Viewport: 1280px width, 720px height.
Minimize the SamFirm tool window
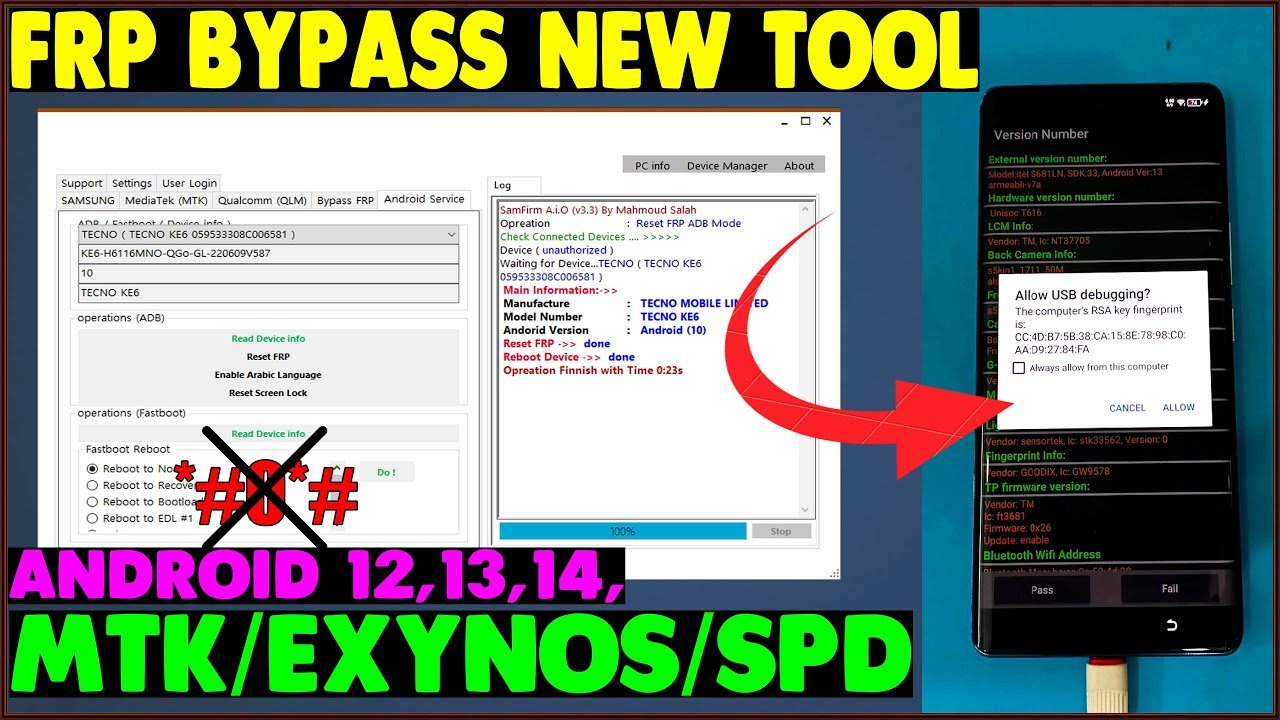(784, 121)
